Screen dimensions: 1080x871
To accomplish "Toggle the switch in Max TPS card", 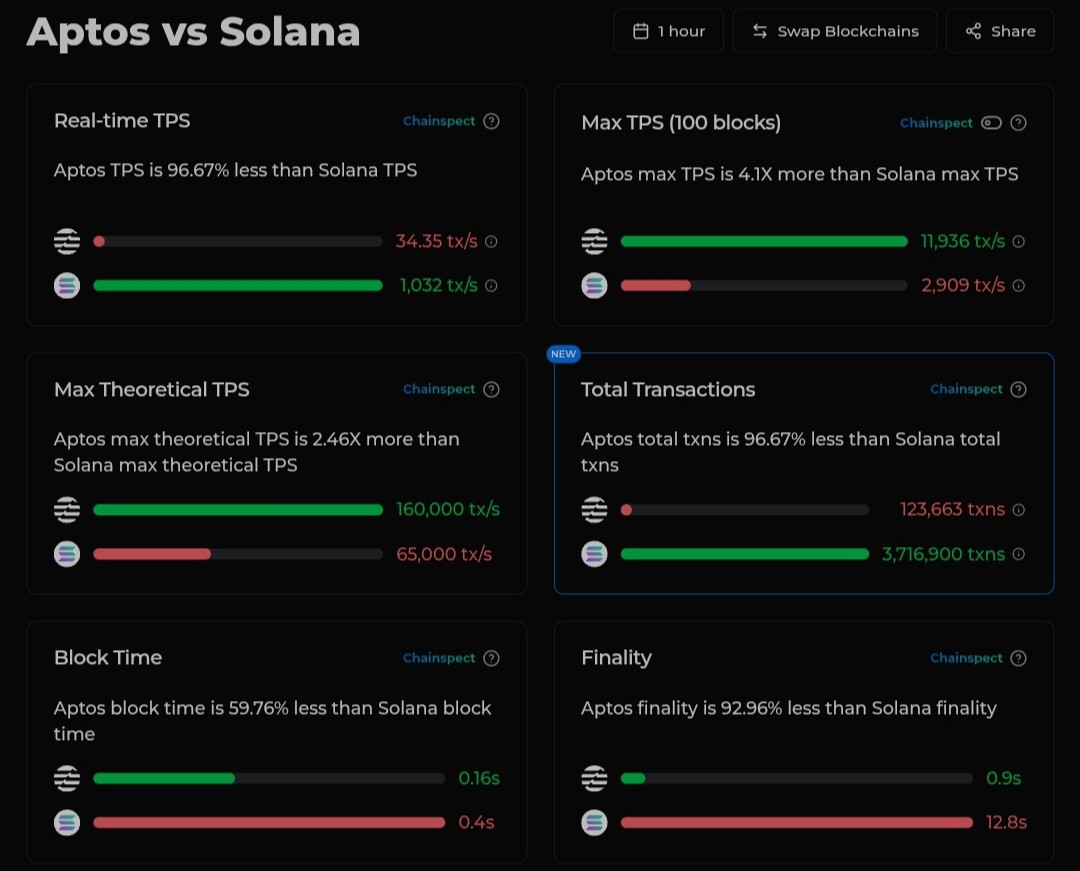I will [x=991, y=123].
